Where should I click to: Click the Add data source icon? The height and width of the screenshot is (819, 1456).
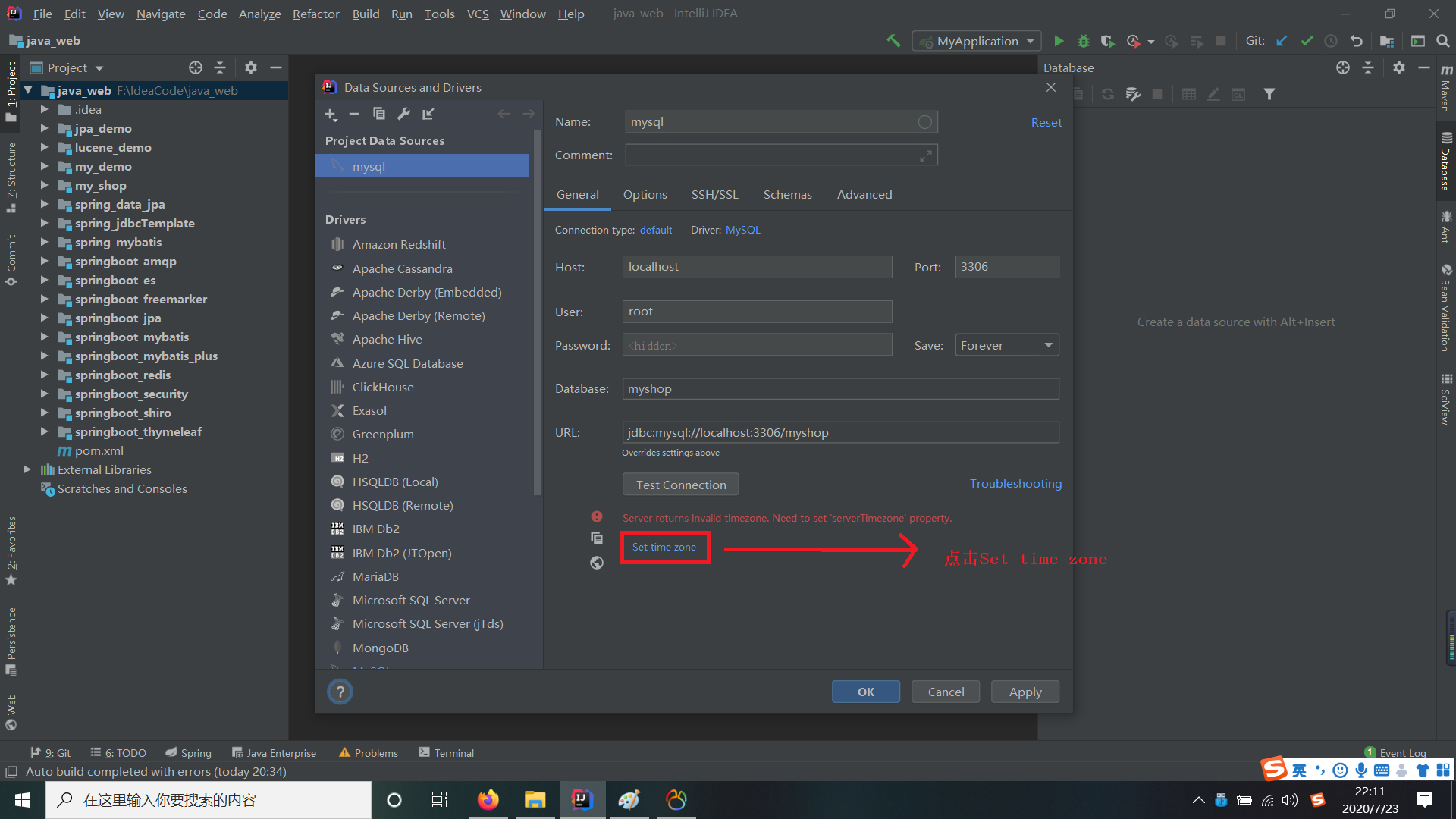(x=332, y=113)
